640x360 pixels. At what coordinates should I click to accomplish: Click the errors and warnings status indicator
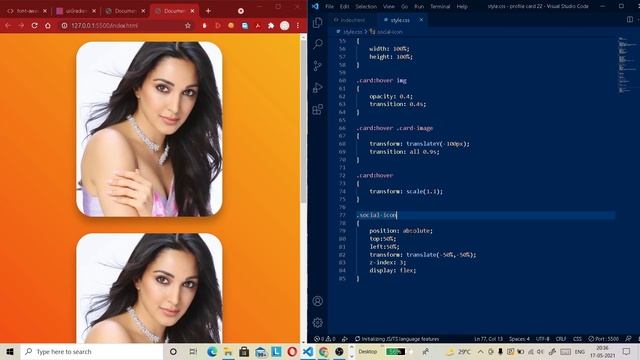click(325, 339)
